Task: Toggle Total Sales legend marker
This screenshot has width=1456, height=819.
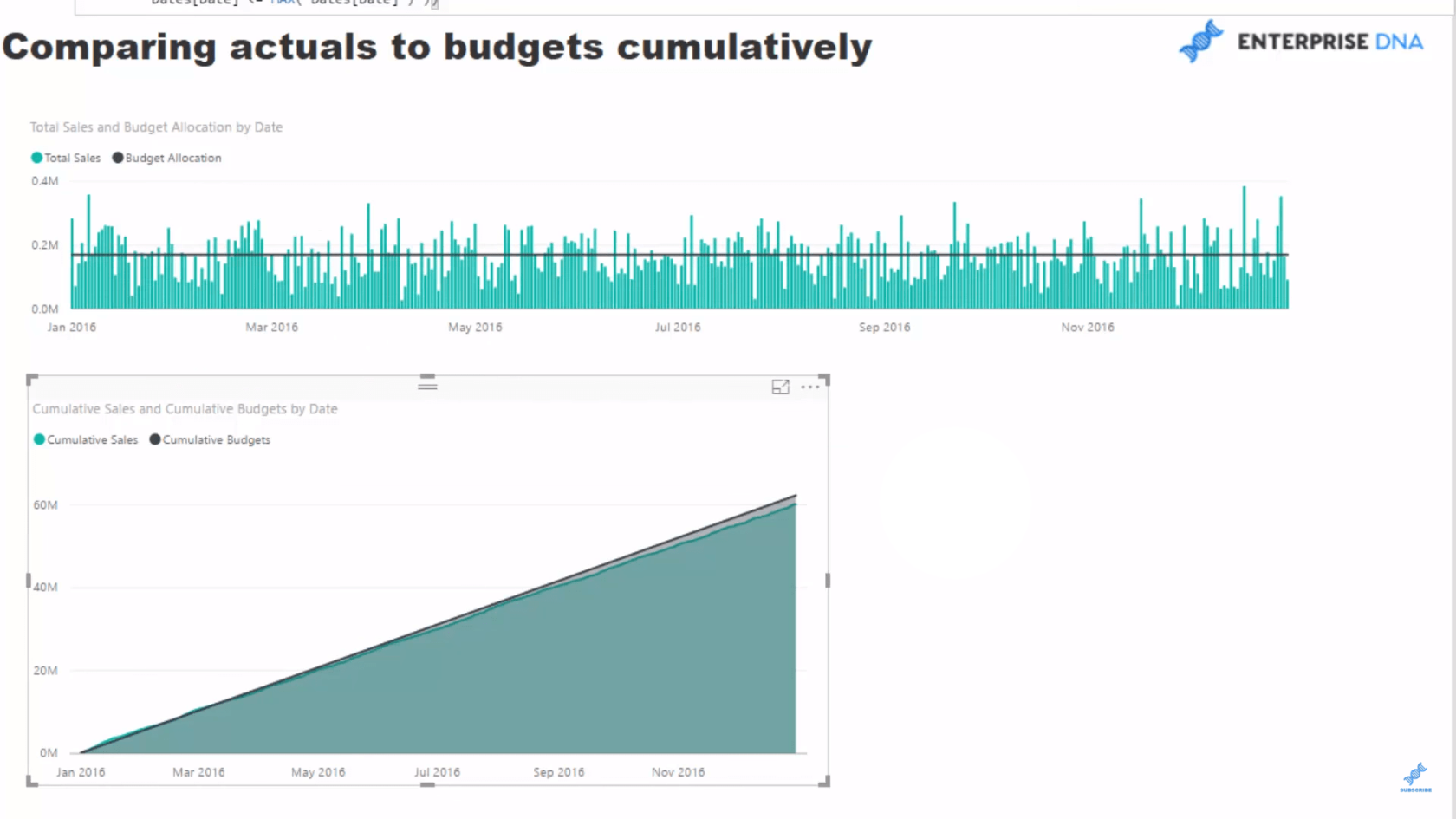Action: tap(36, 158)
